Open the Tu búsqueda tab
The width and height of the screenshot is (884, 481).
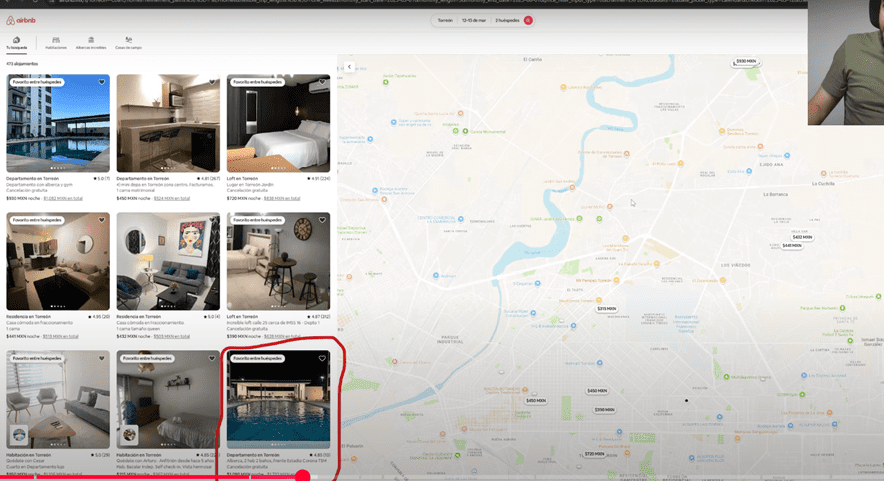coord(16,43)
